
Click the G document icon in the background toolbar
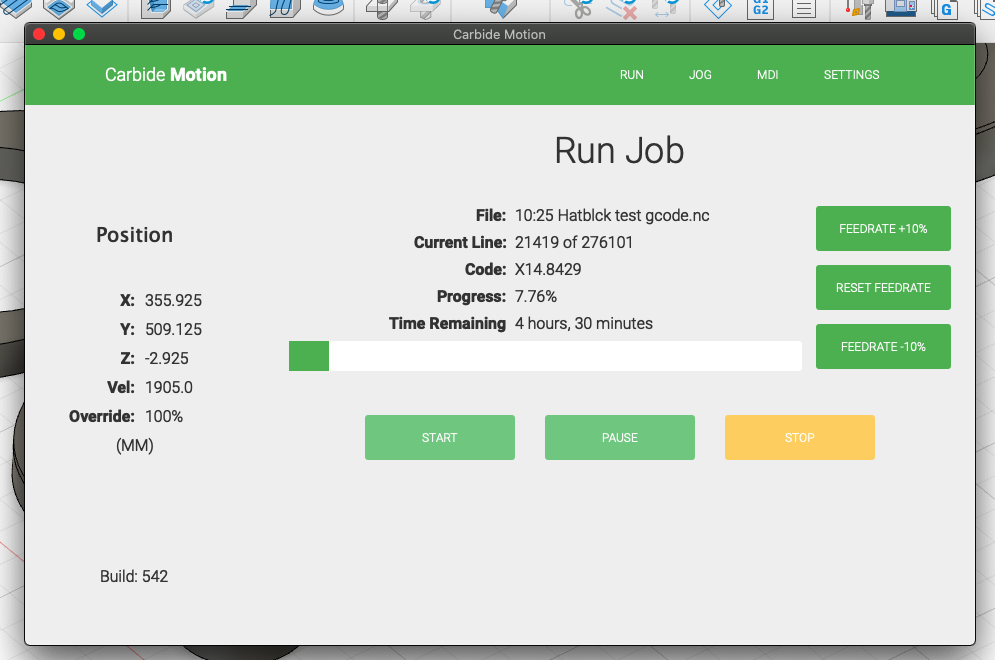pyautogui.click(x=944, y=9)
